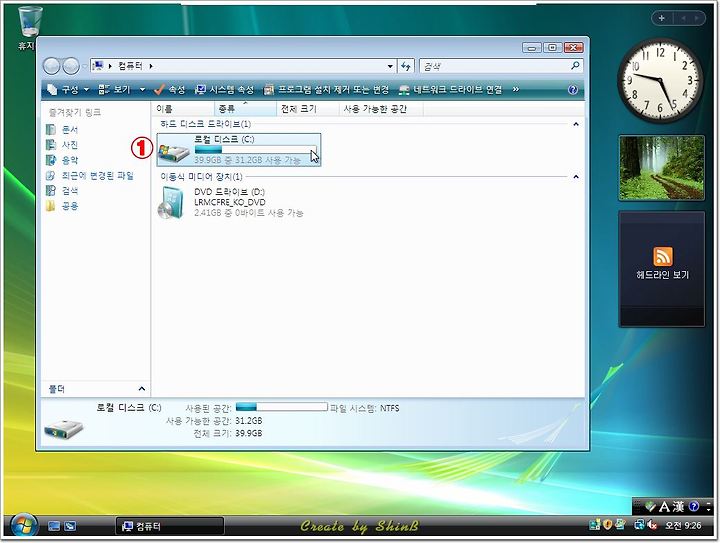720x543 pixels.
Task: Show more toolbar commands via chevron
Action: point(516,90)
